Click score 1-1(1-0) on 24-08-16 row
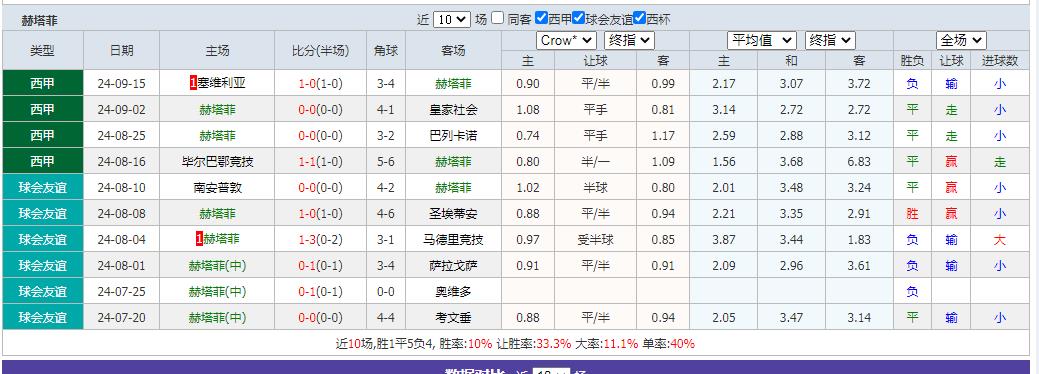The image size is (1039, 374). click(x=320, y=162)
